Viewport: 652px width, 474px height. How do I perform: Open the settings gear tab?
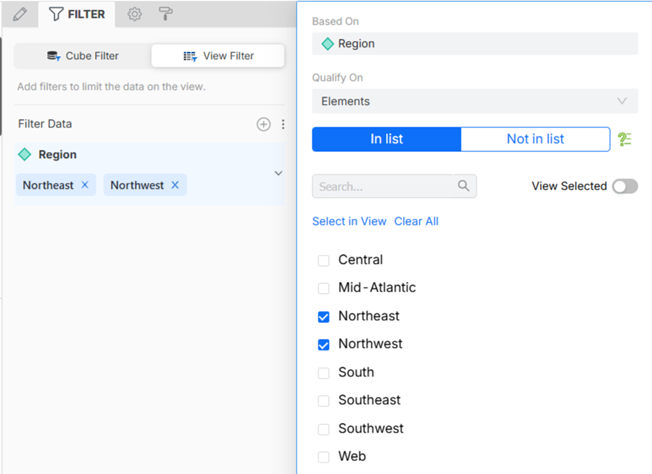click(135, 15)
